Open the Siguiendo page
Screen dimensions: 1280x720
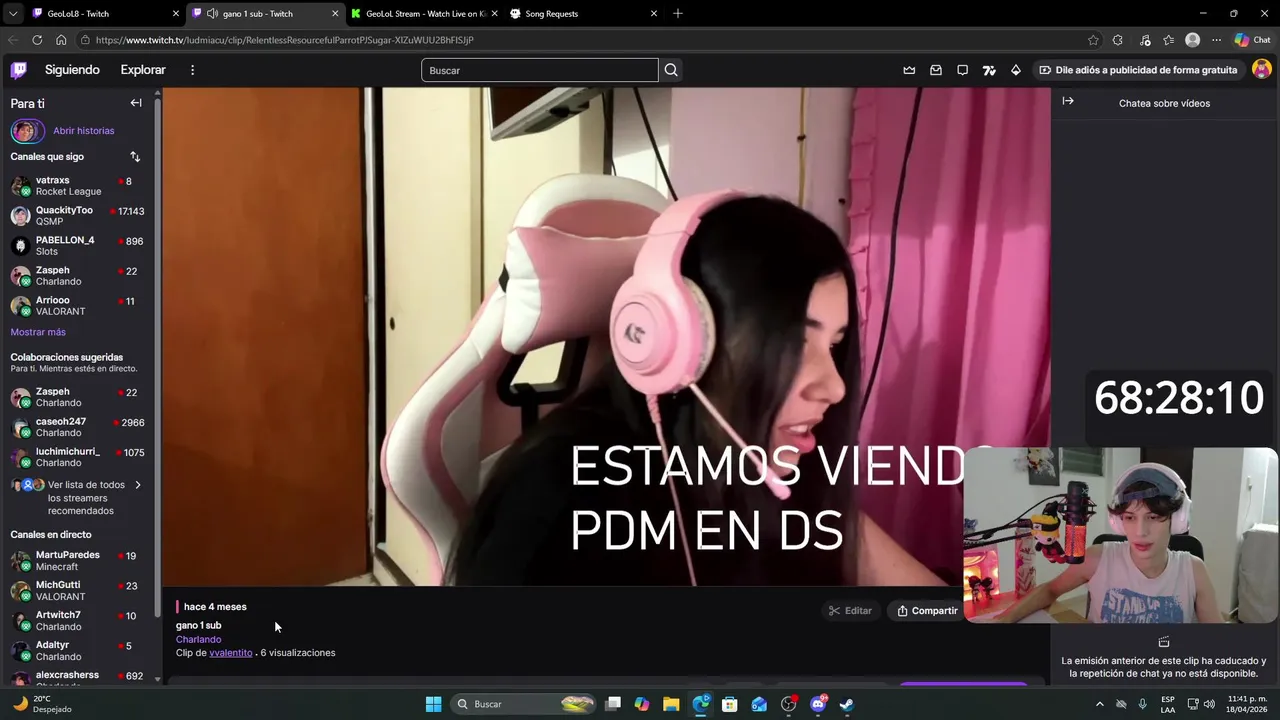click(72, 70)
